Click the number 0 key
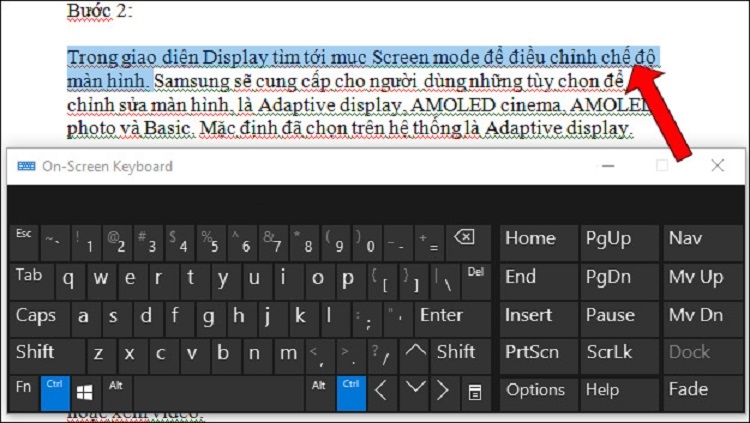The height and width of the screenshot is (423, 750). pyautogui.click(x=366, y=243)
